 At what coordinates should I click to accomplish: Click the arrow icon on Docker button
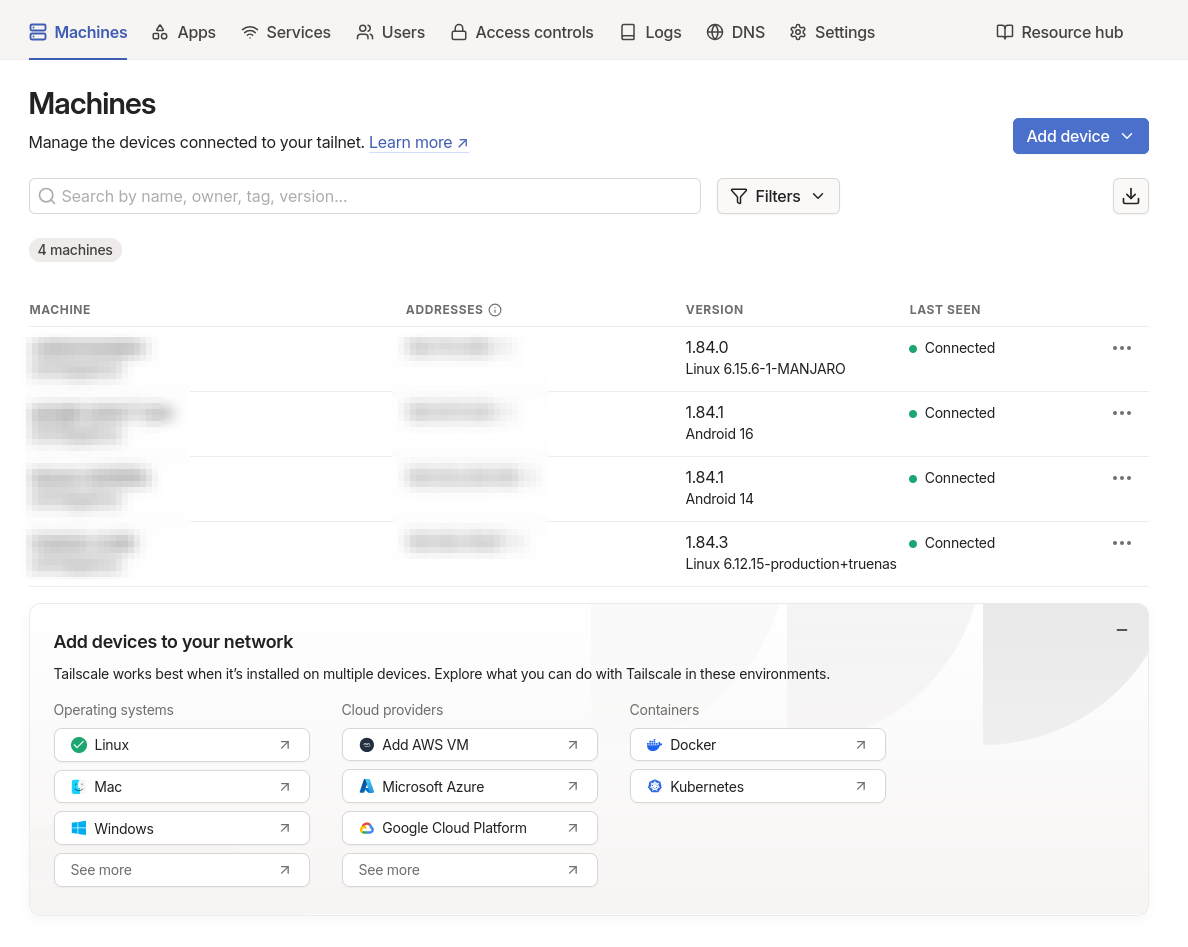coord(861,745)
